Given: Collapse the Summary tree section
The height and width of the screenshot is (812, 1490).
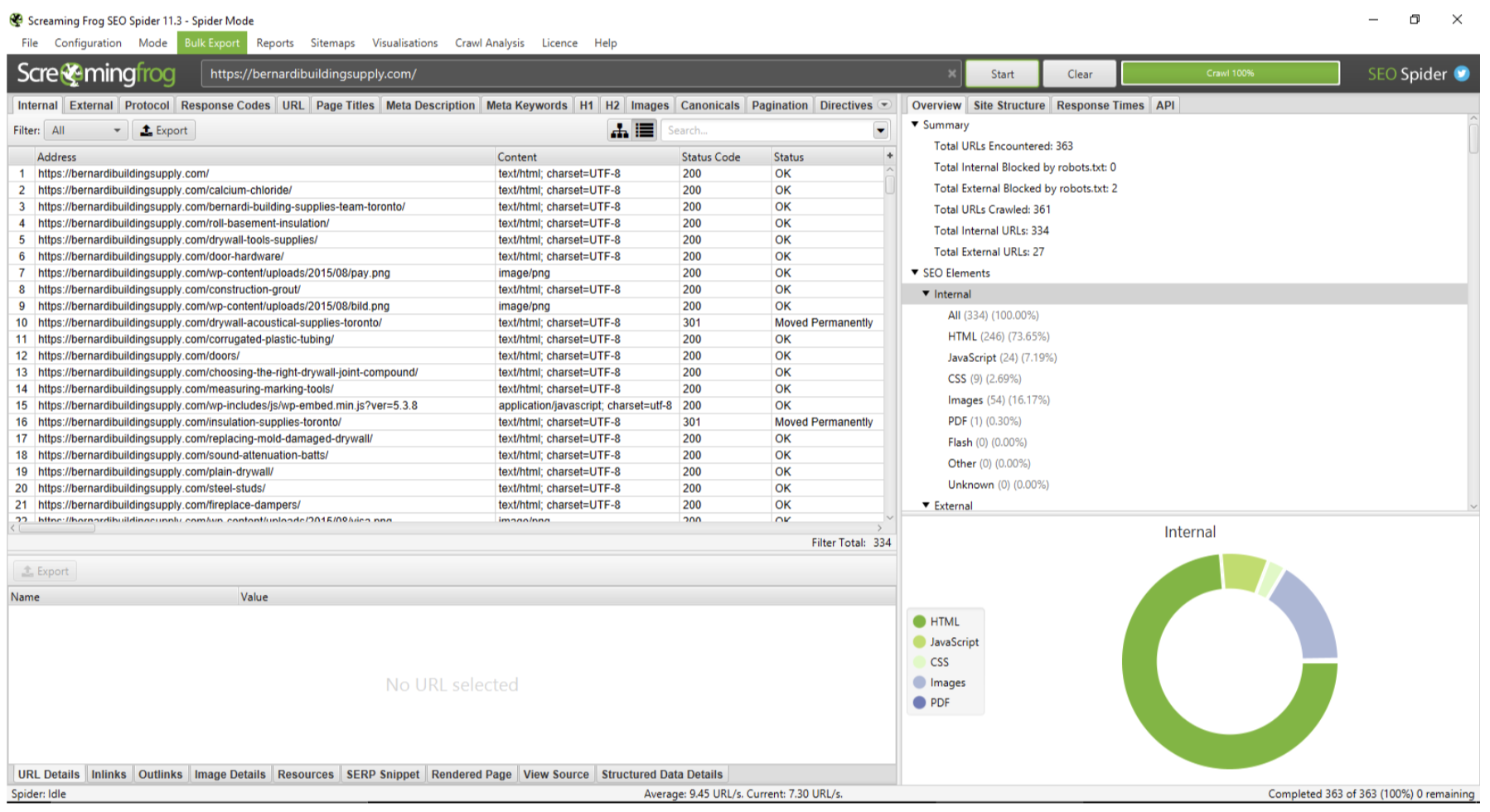Looking at the screenshot, I should pos(915,124).
